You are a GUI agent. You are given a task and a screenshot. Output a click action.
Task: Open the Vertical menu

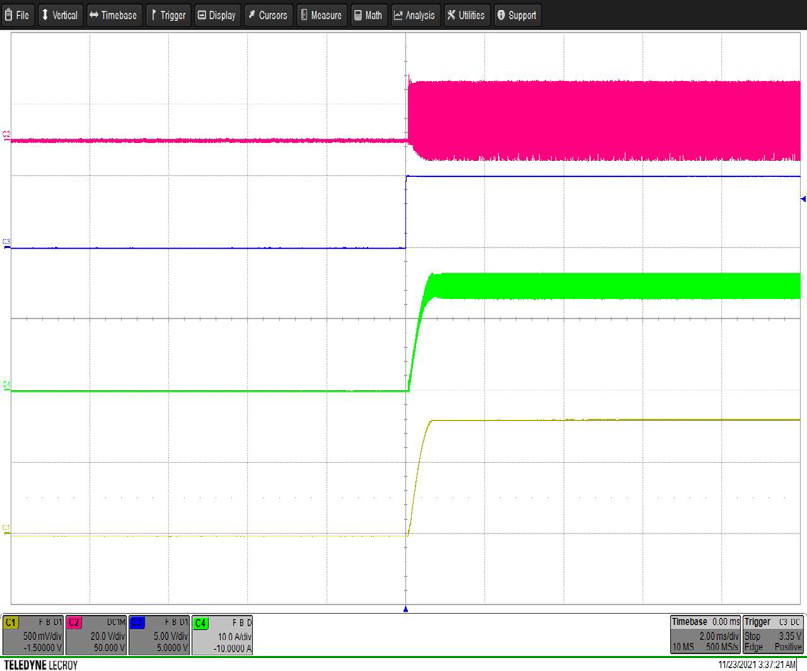point(60,15)
